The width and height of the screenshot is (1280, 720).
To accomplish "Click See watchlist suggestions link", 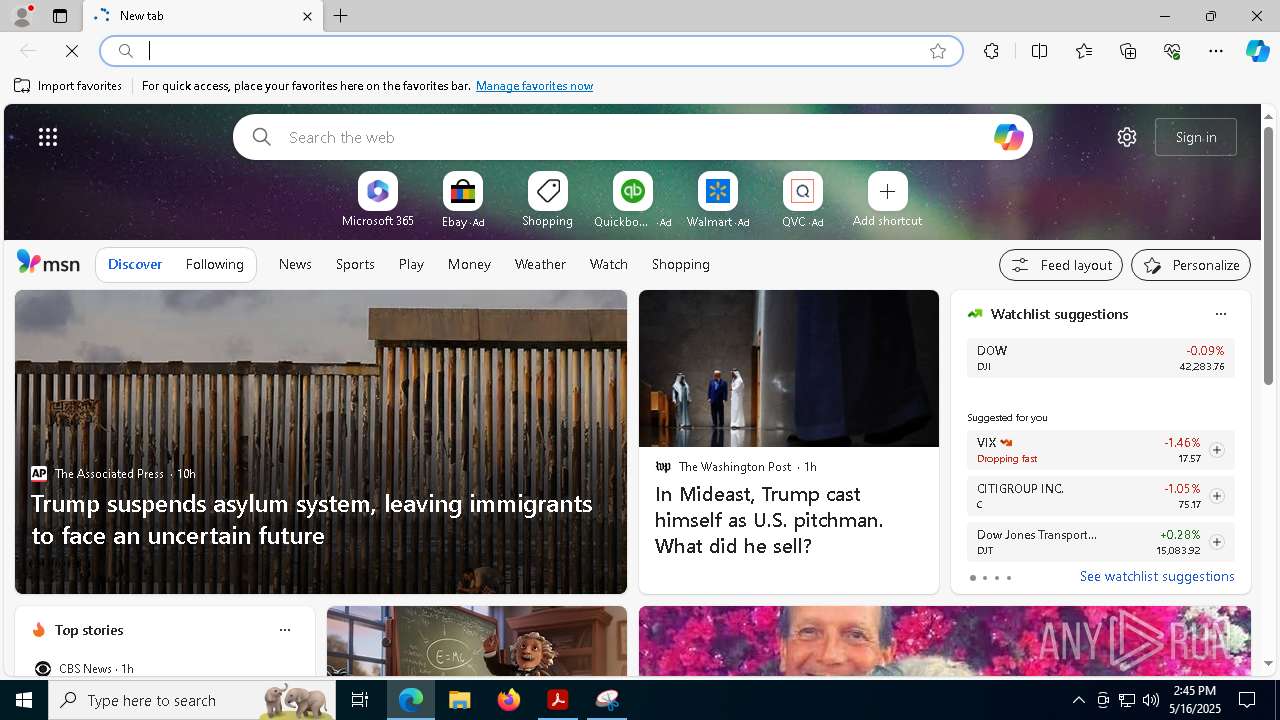I will point(1157,576).
